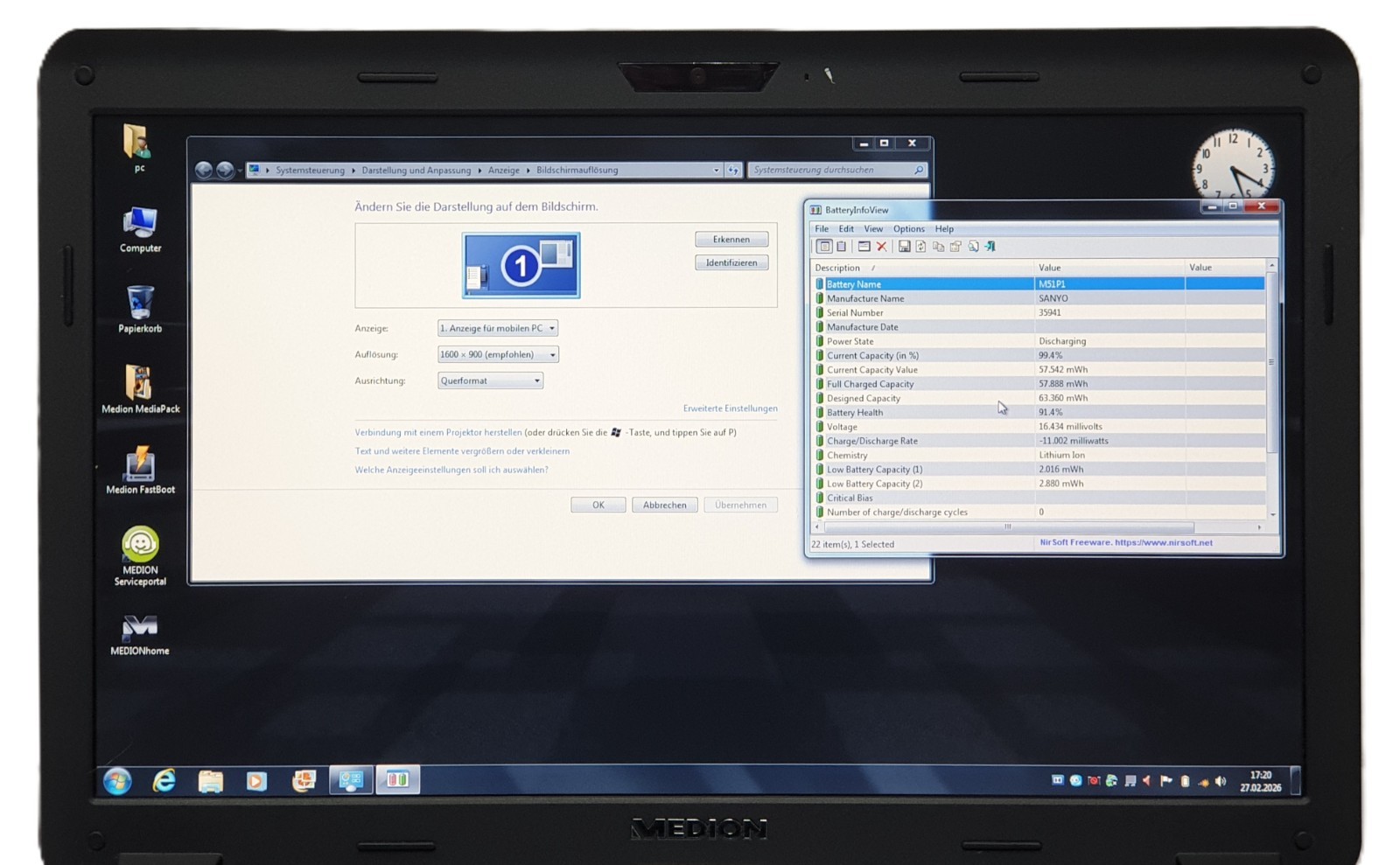The height and width of the screenshot is (865, 1400).
Task: Click the window-shaped toolbar icon in BatteryInfoView
Action: (x=864, y=247)
